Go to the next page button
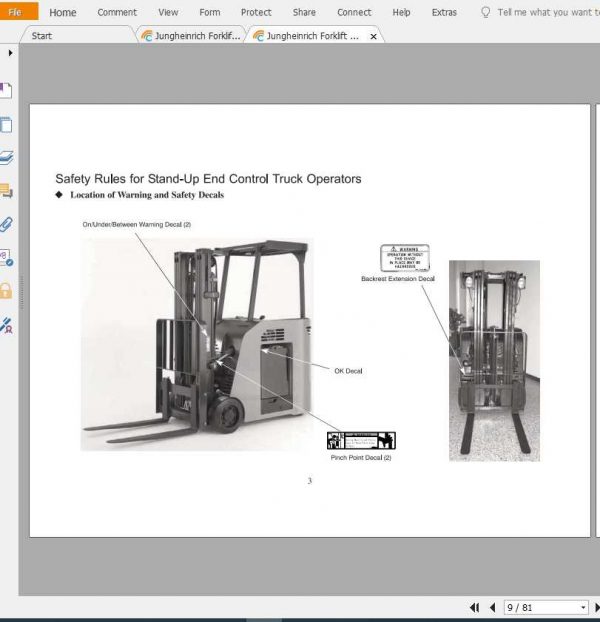The height and width of the screenshot is (622, 600). click(x=597, y=607)
